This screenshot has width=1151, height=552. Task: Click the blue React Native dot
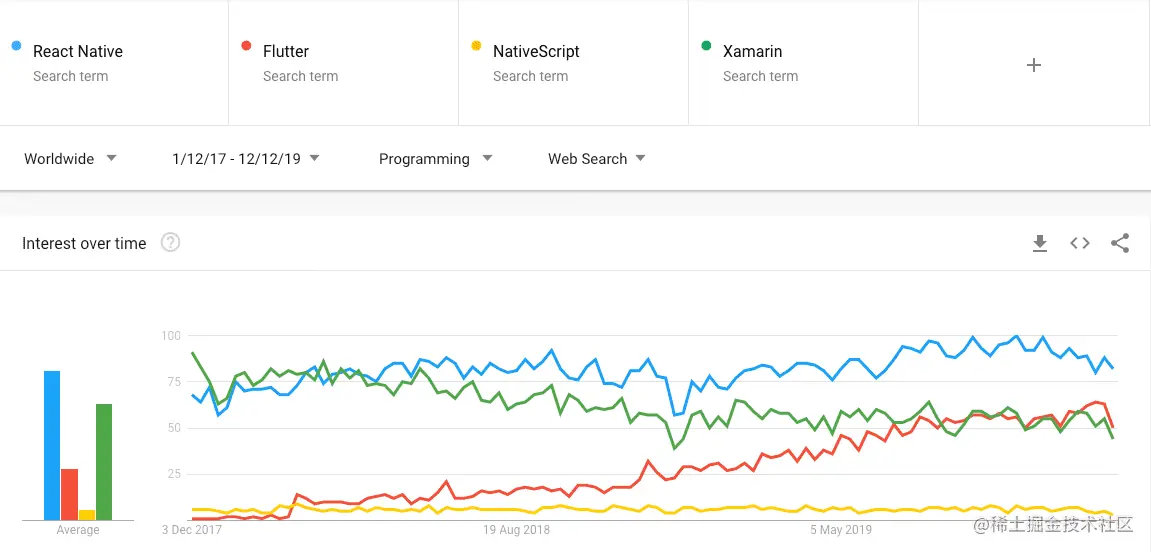[16, 46]
